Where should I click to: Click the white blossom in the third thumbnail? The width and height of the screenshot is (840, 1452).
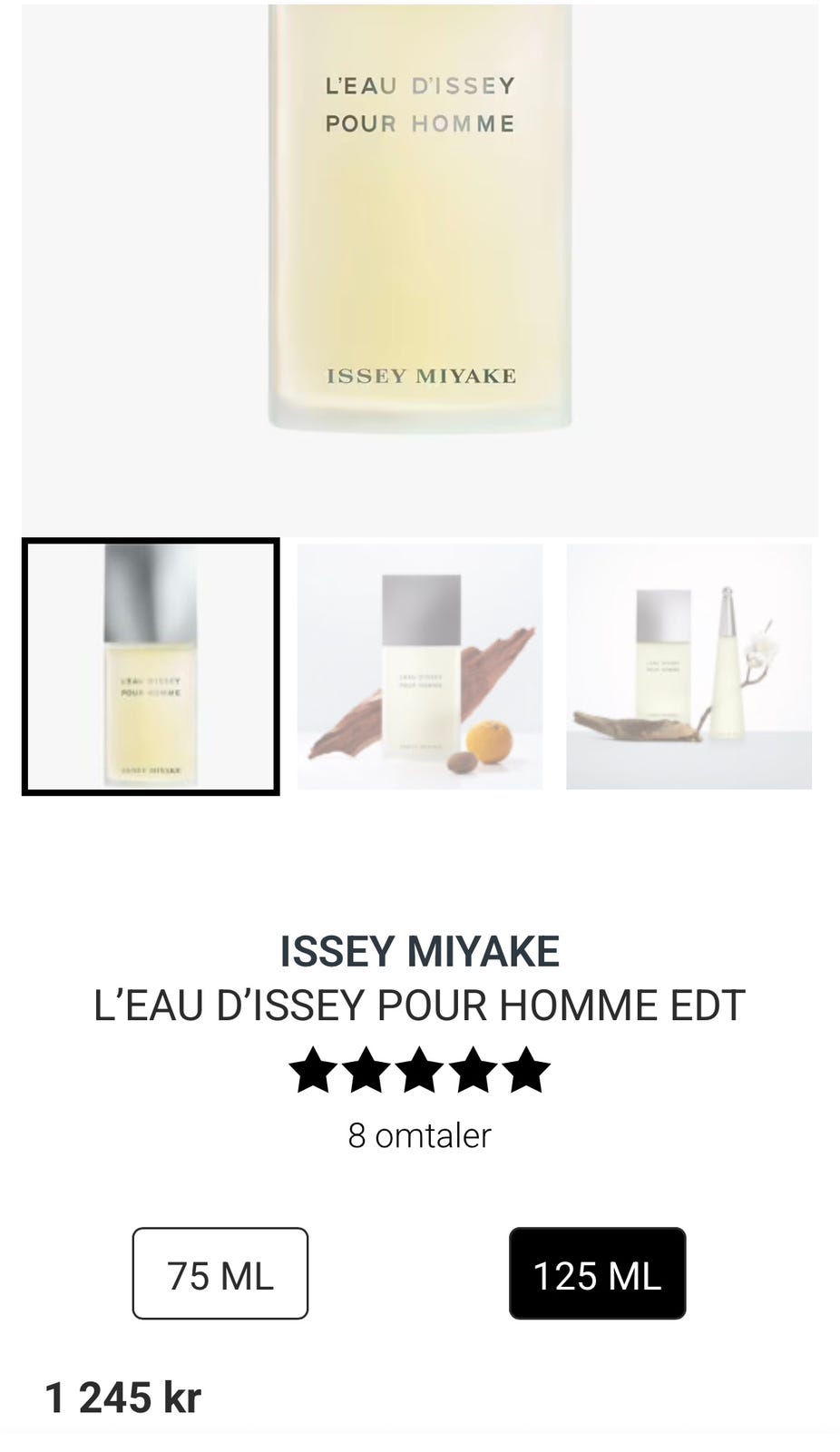point(765,647)
